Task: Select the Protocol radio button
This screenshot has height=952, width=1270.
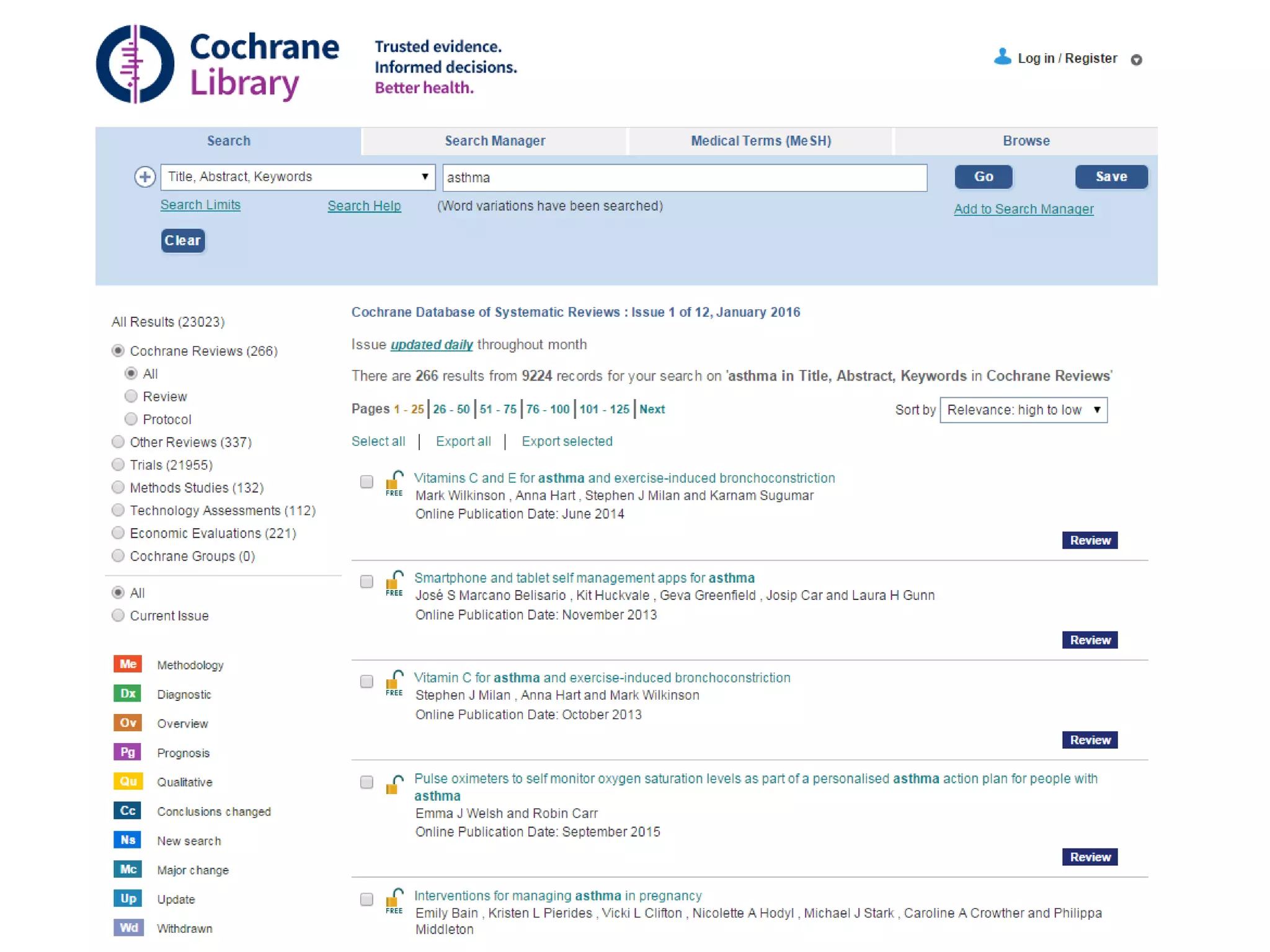Action: [x=131, y=419]
